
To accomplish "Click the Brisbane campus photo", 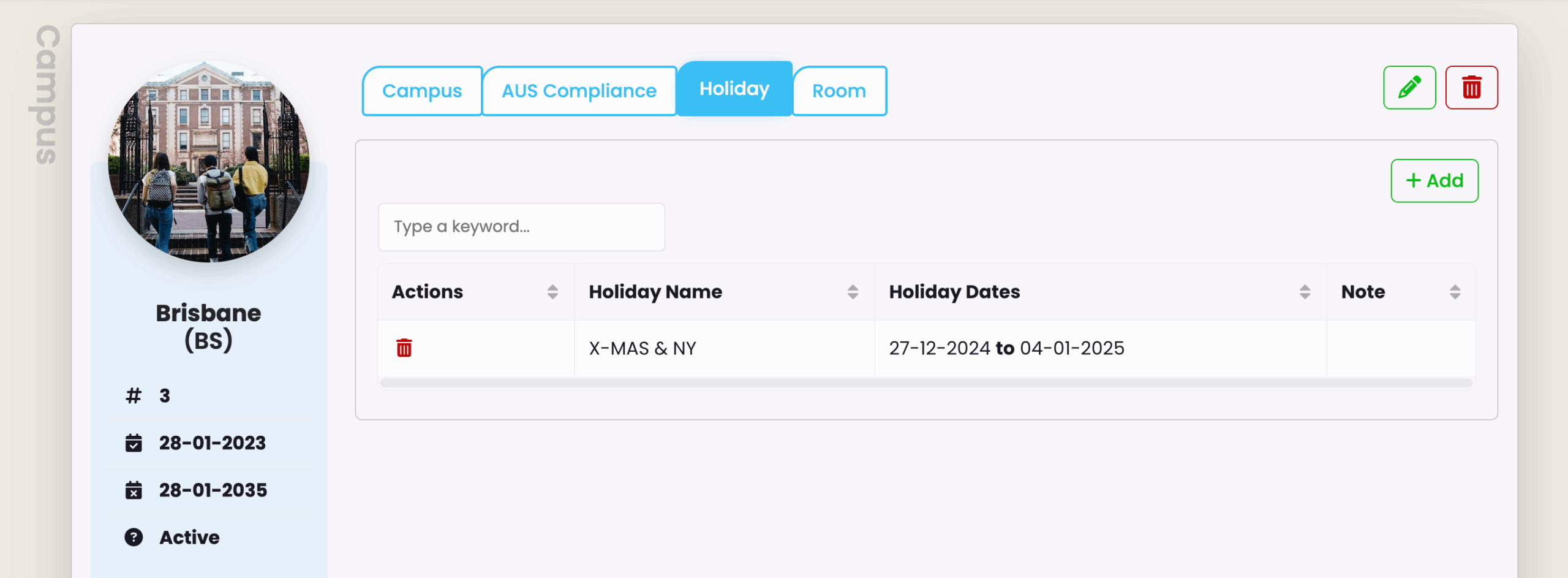I will (209, 161).
